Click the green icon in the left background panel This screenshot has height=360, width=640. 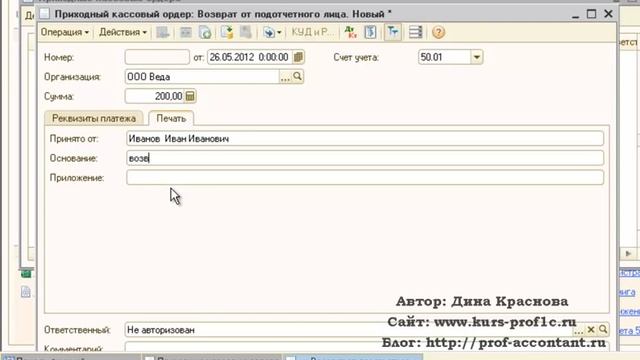[26, 274]
